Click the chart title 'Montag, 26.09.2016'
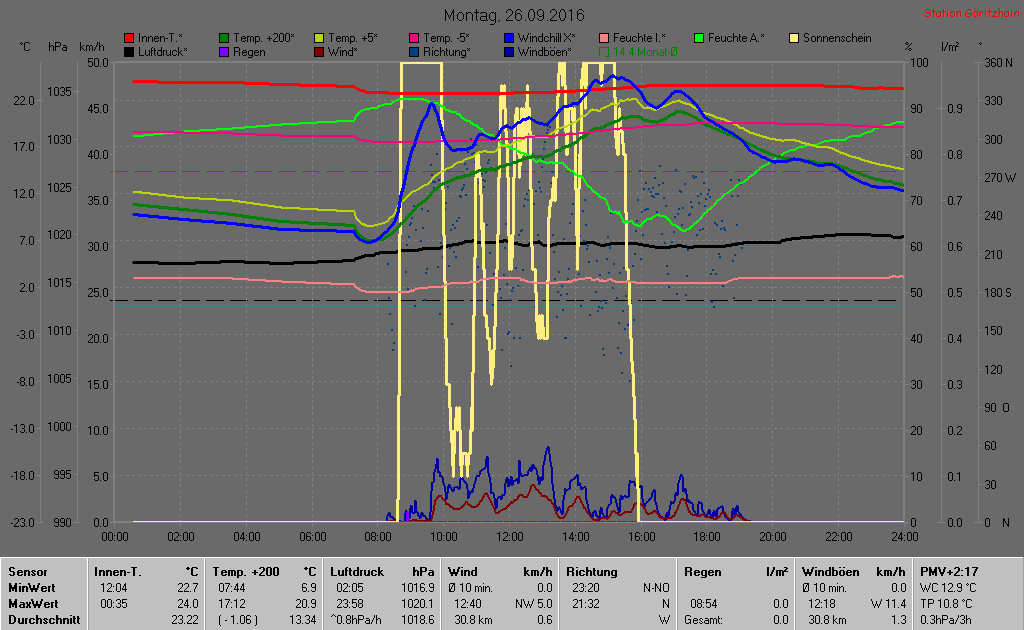 514,15
